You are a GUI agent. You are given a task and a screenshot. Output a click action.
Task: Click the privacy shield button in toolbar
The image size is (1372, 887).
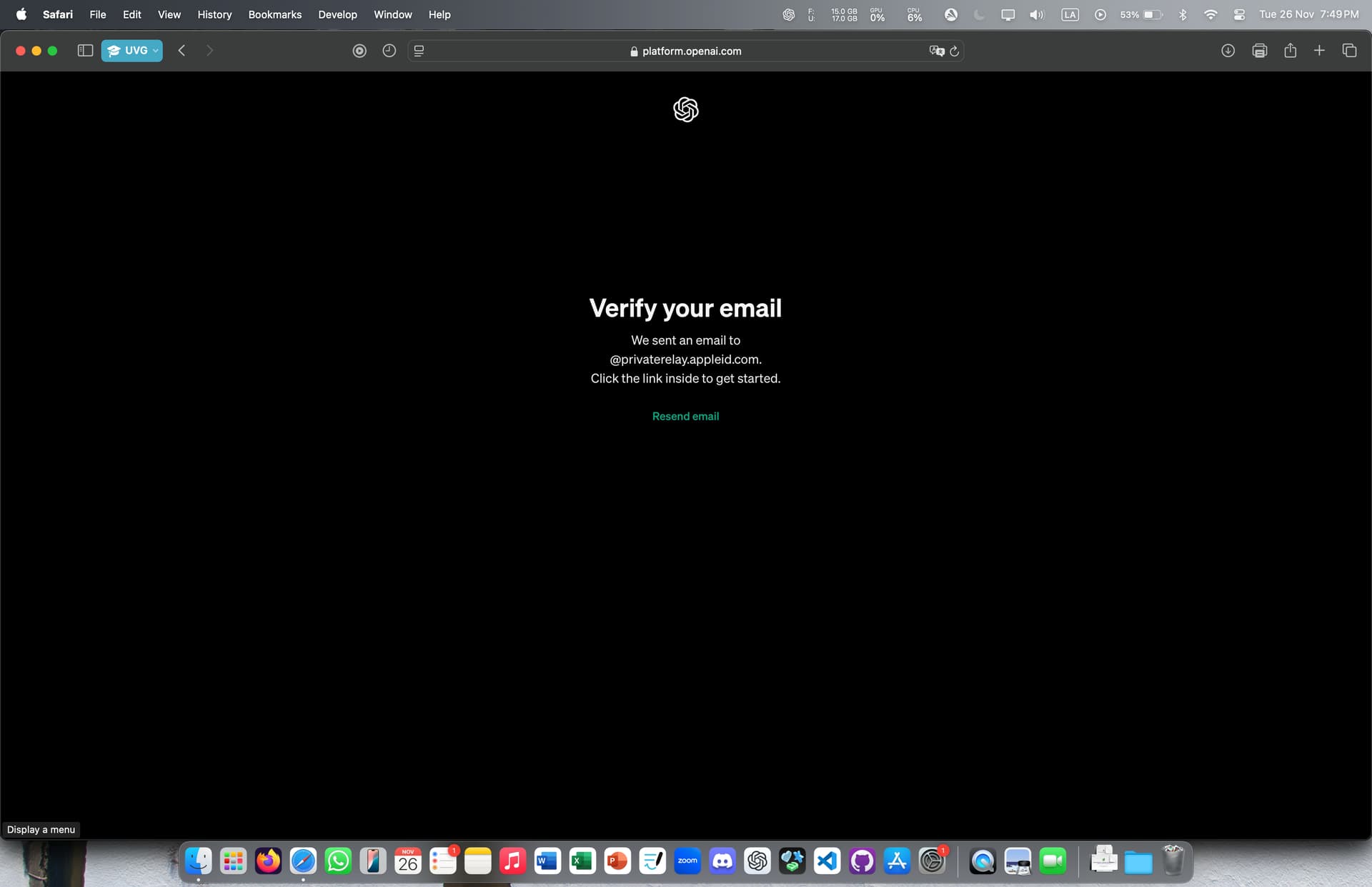(x=359, y=51)
